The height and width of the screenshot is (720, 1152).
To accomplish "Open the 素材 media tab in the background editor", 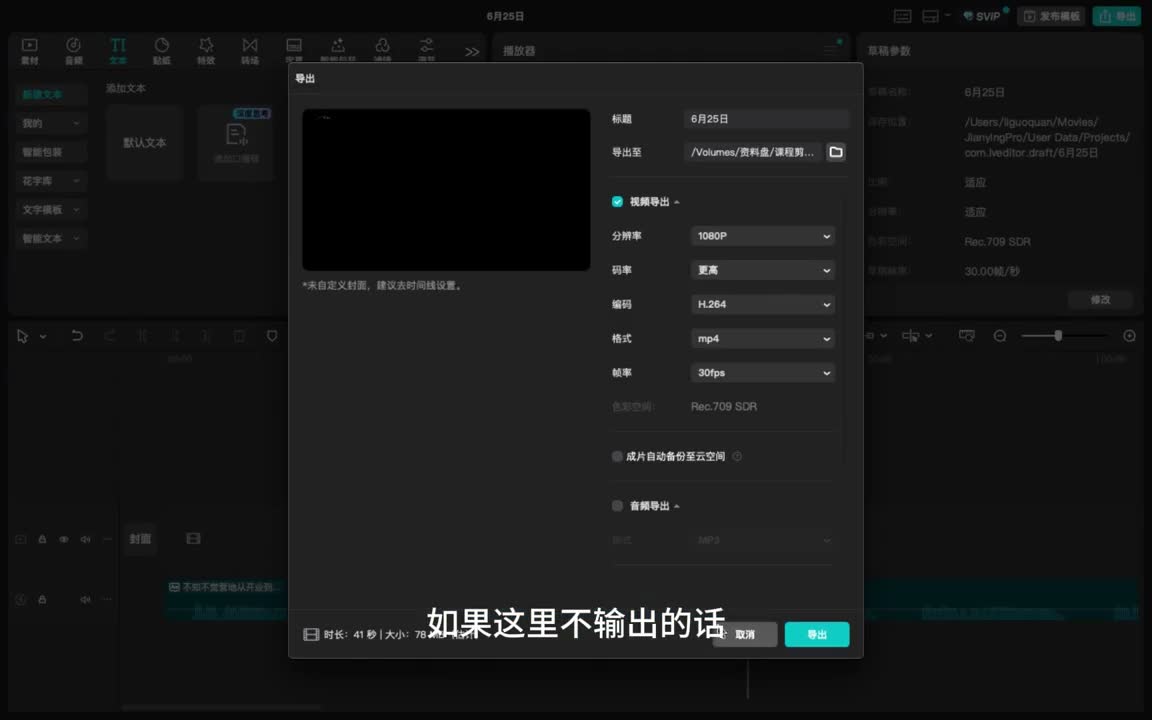I will tap(29, 51).
